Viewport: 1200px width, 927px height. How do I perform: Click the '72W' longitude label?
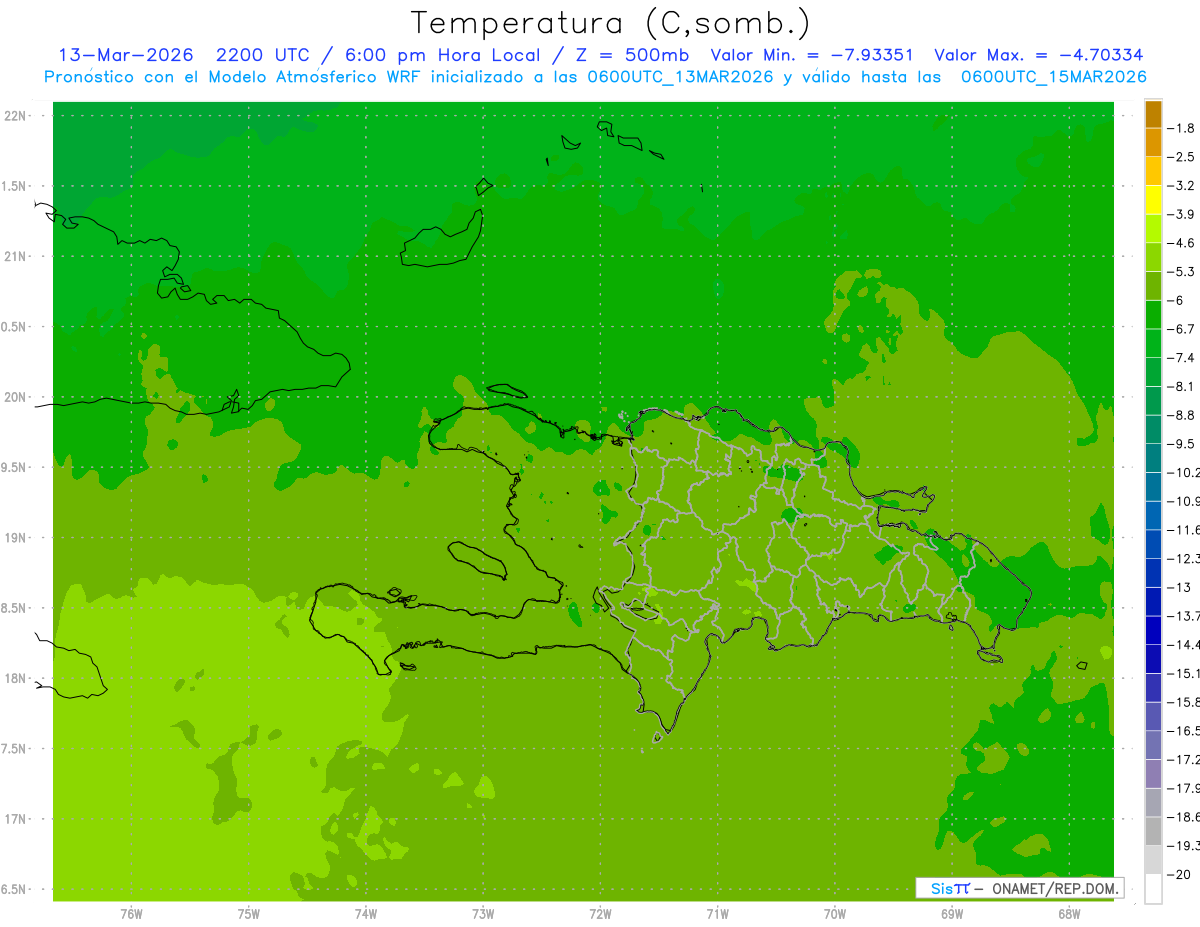pos(600,914)
